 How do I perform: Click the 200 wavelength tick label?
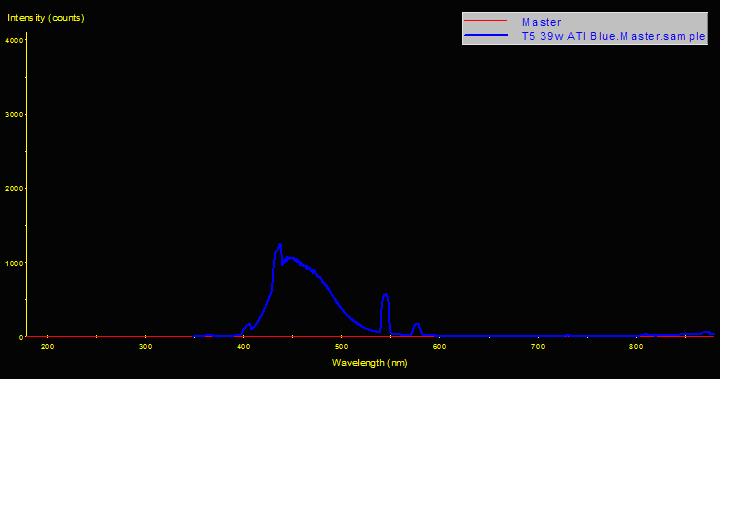click(x=47, y=347)
